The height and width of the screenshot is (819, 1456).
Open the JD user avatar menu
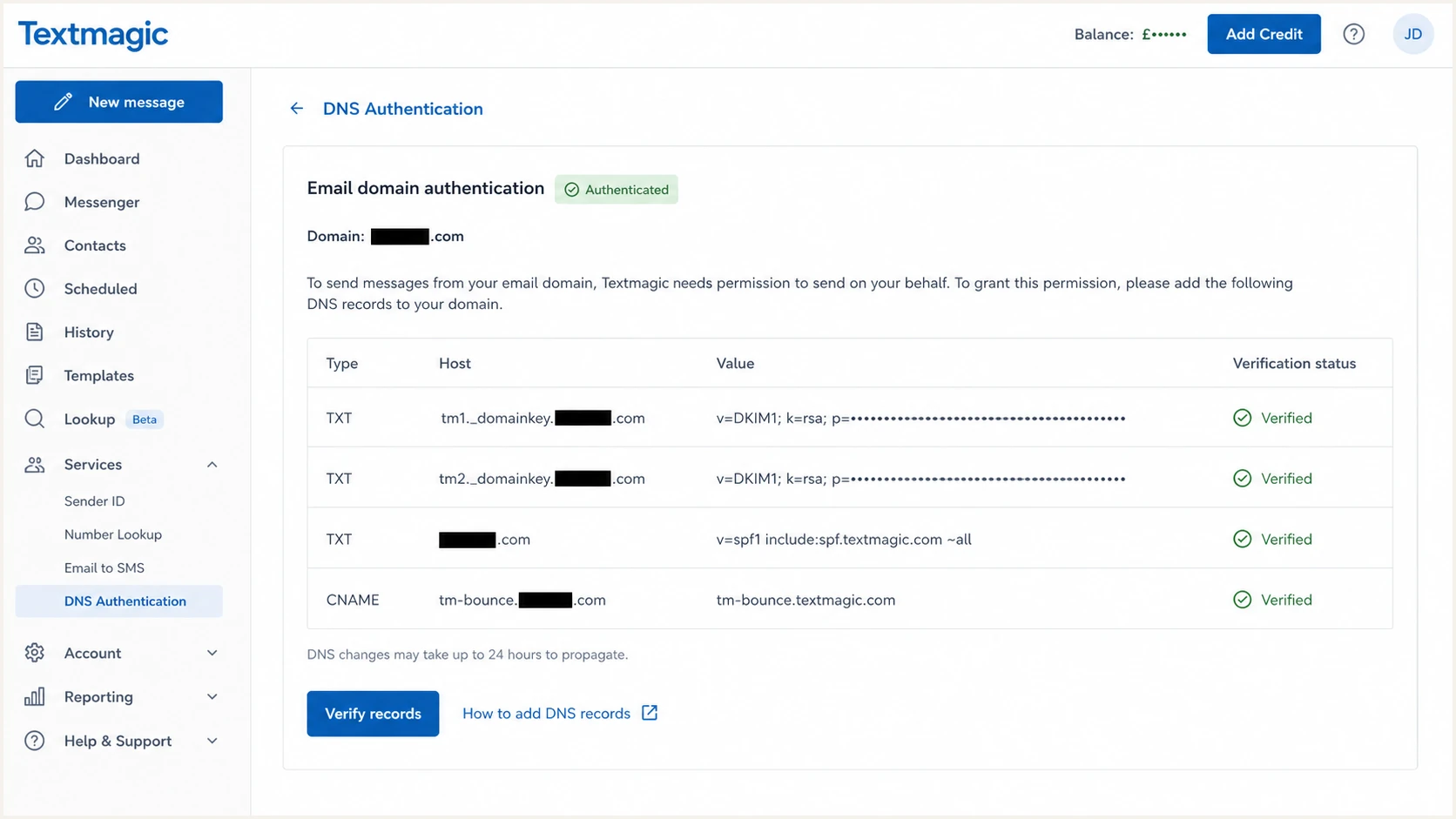pyautogui.click(x=1412, y=34)
